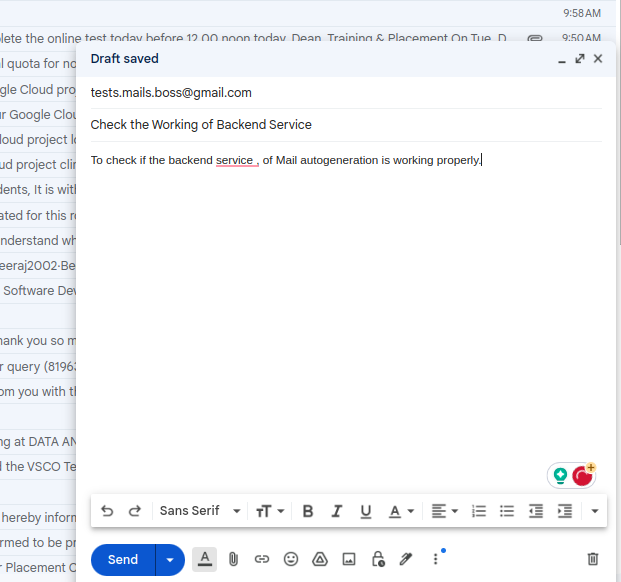Click the underlined word 'service' in body
The width and height of the screenshot is (621, 582).
click(234, 160)
